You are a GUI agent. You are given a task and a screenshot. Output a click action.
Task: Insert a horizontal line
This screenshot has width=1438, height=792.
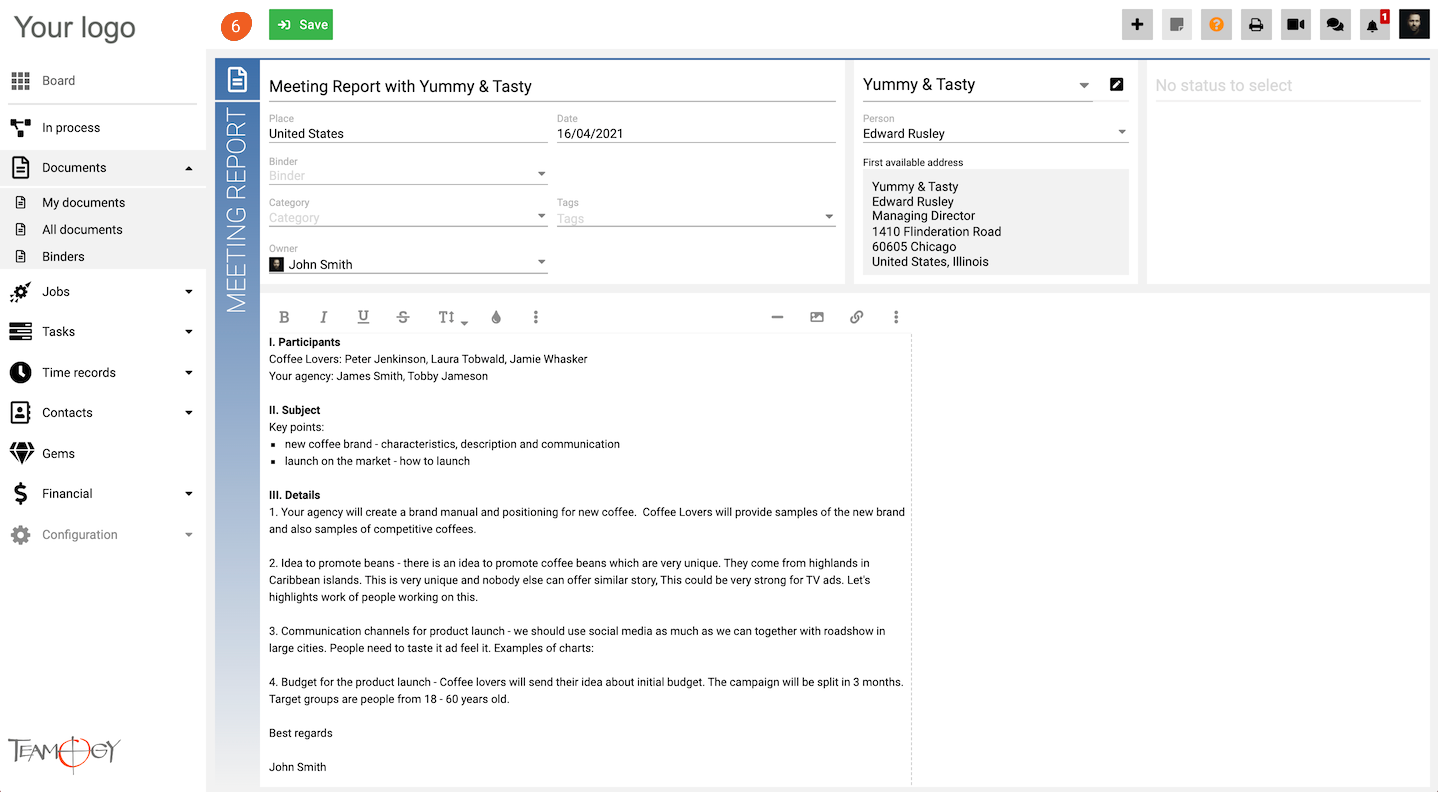777,317
